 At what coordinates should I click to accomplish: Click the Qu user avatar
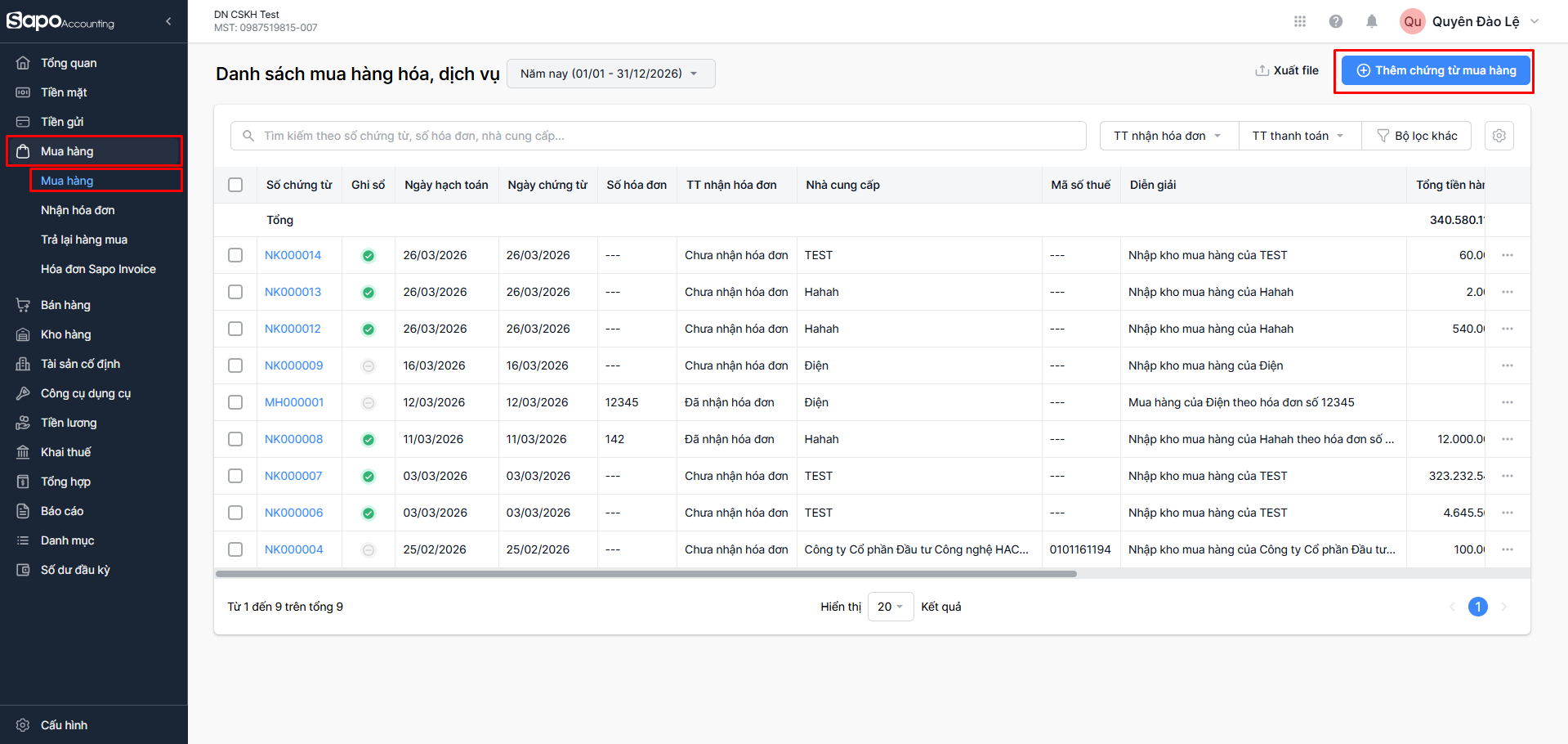[1413, 21]
